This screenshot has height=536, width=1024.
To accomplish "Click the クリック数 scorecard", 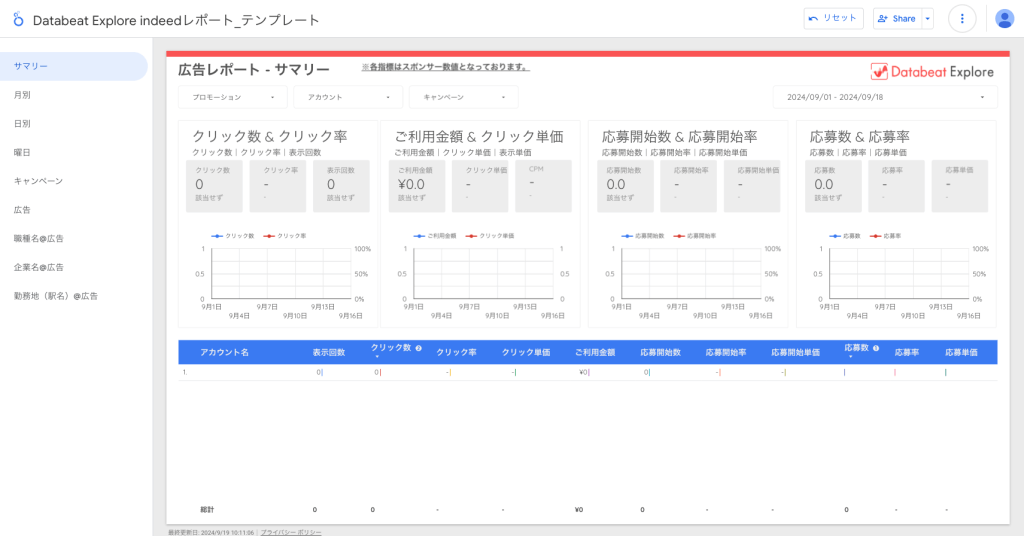I will point(214,186).
